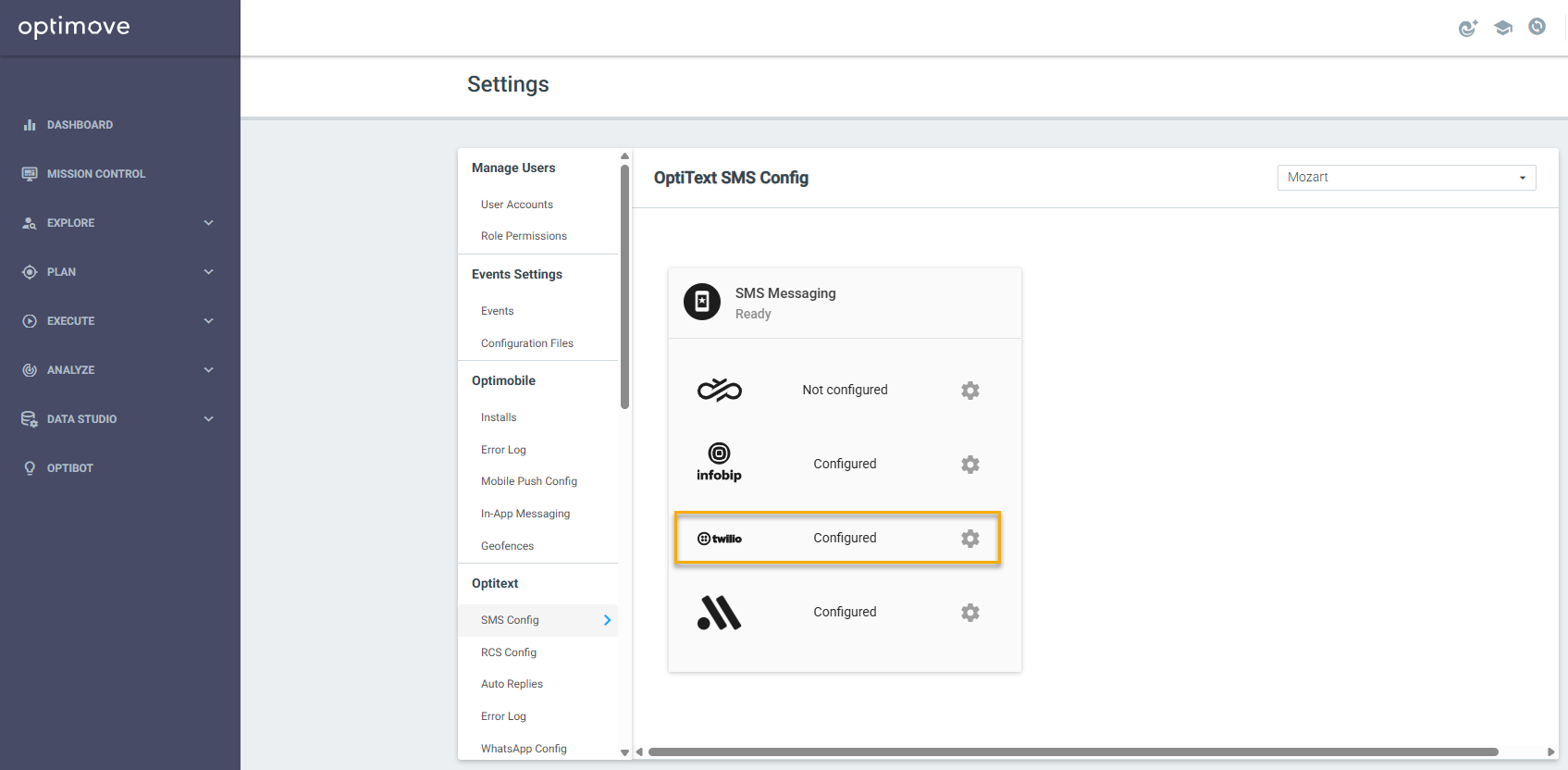Click SMS Config right chevron
The height and width of the screenshot is (770, 1568).
tap(608, 620)
